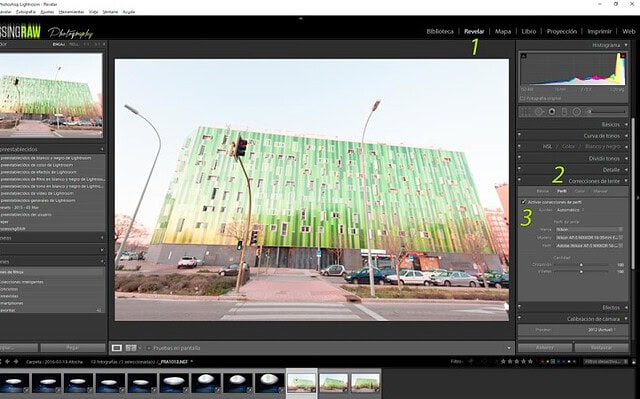
Task: Toggle shadow clipping indicator in histogram
Action: [524, 56]
